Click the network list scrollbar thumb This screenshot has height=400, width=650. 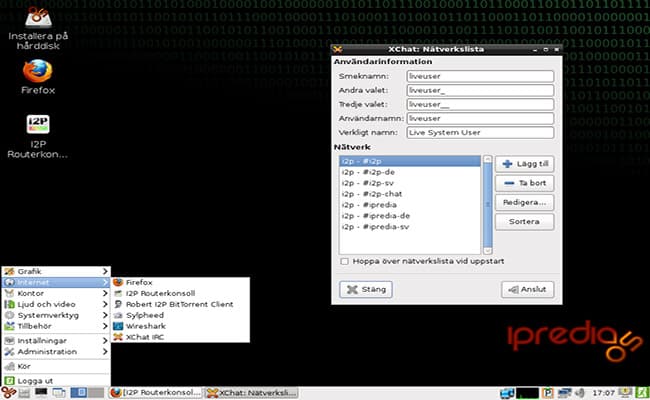pos(488,205)
